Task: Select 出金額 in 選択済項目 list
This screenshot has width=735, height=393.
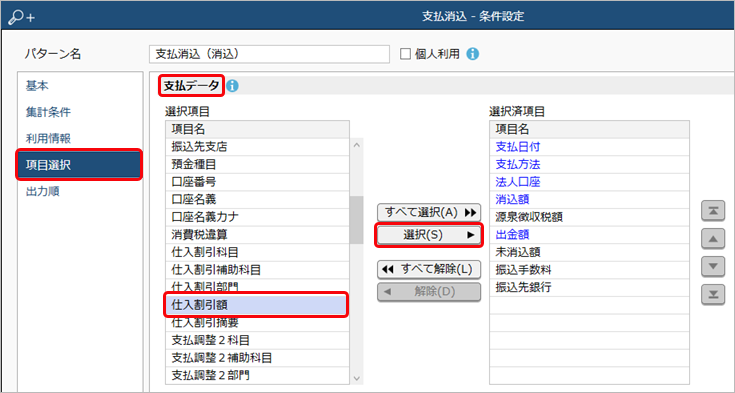Action: click(589, 235)
